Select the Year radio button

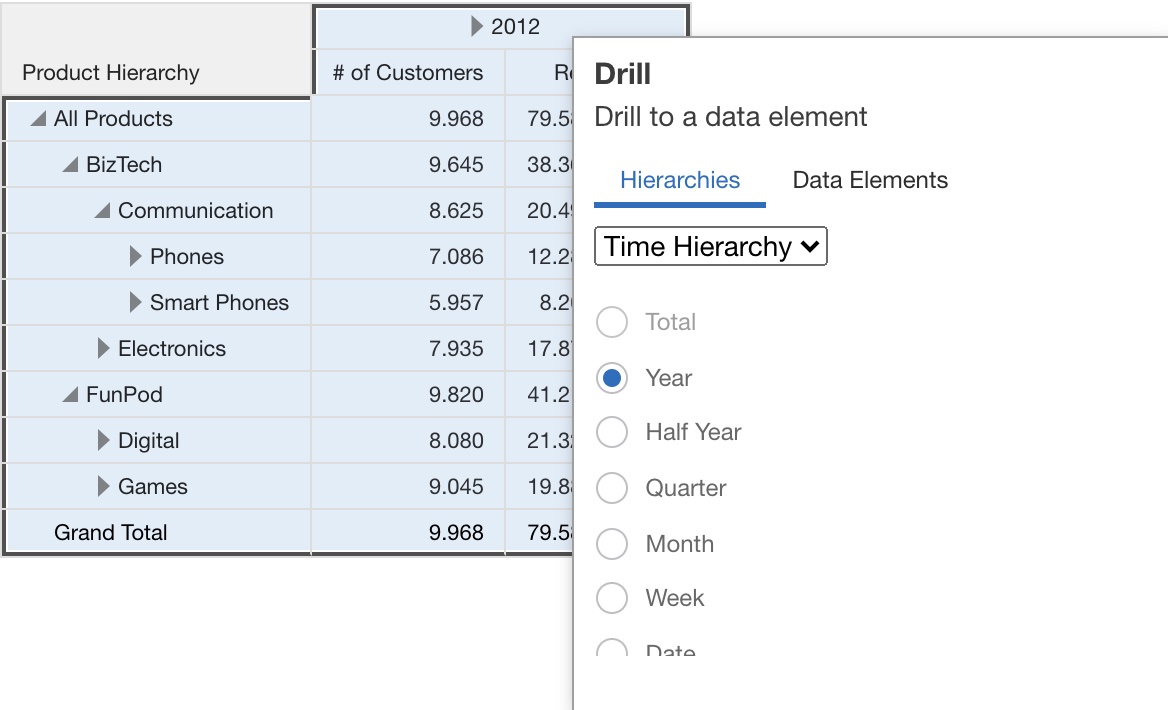(612, 378)
